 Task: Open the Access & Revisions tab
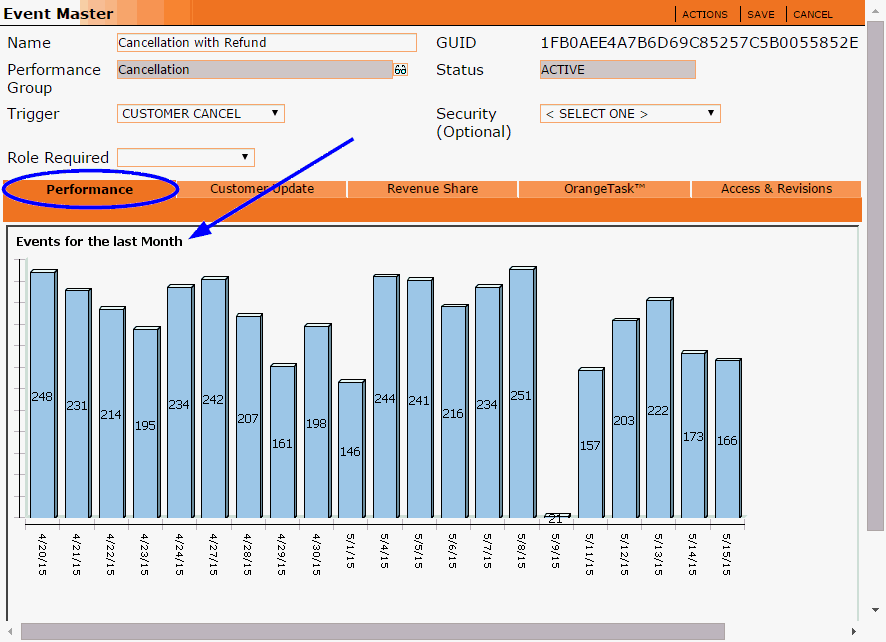pos(776,189)
